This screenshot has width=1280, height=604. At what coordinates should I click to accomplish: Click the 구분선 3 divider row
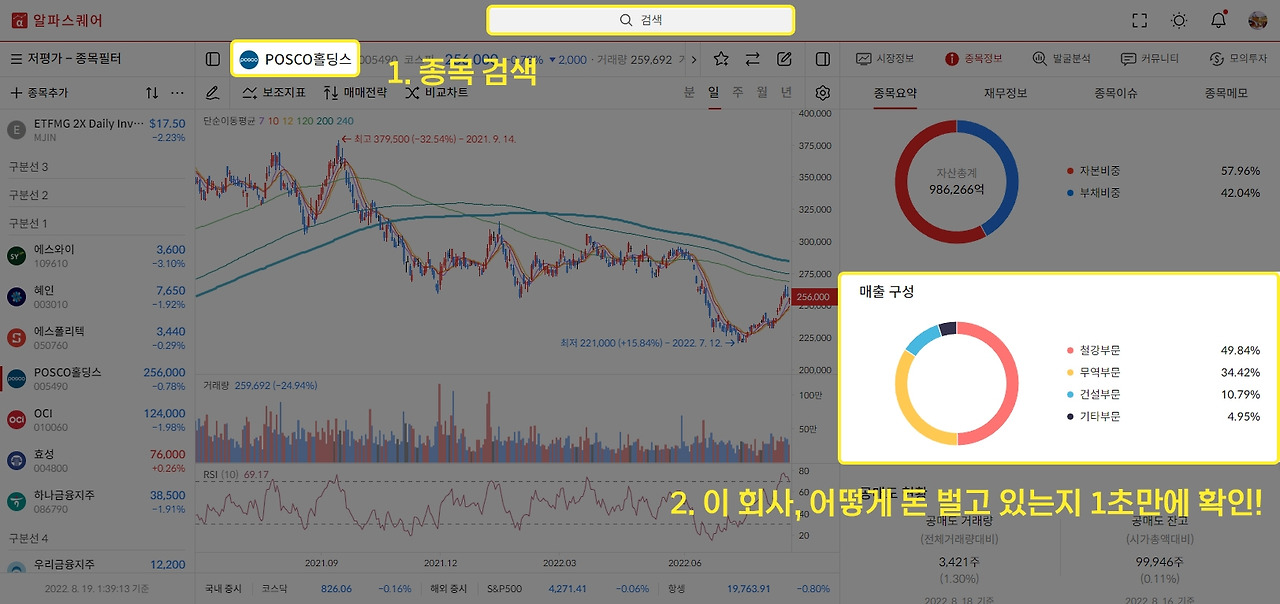(x=96, y=166)
